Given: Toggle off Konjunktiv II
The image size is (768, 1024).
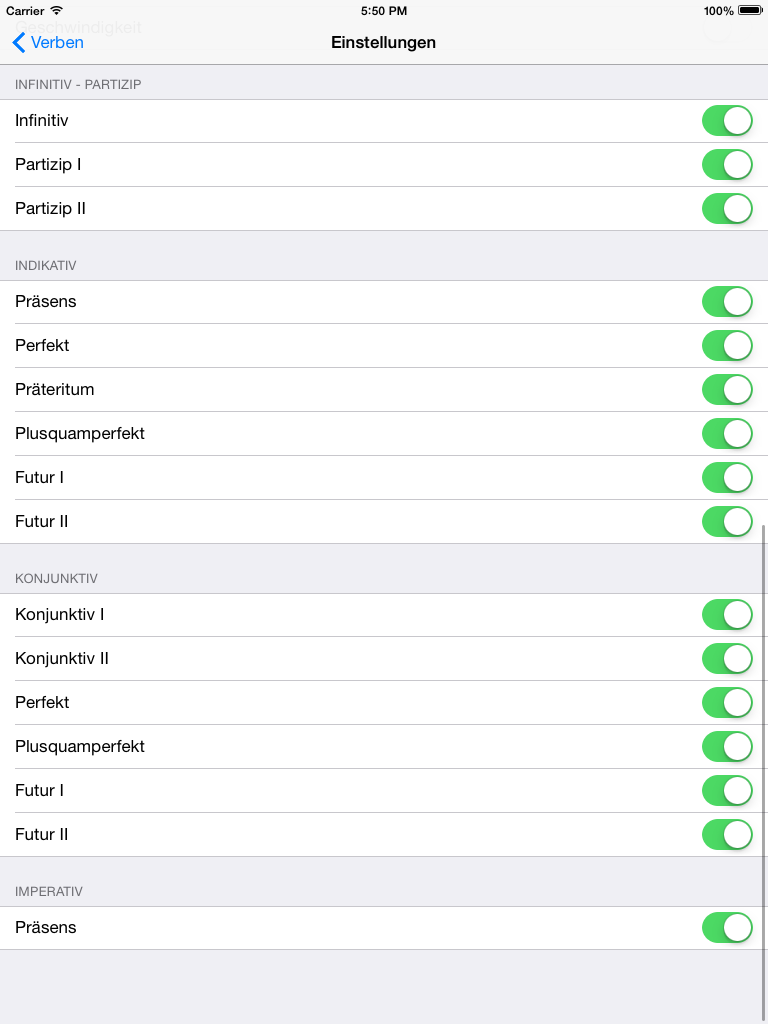Looking at the screenshot, I should [727, 658].
